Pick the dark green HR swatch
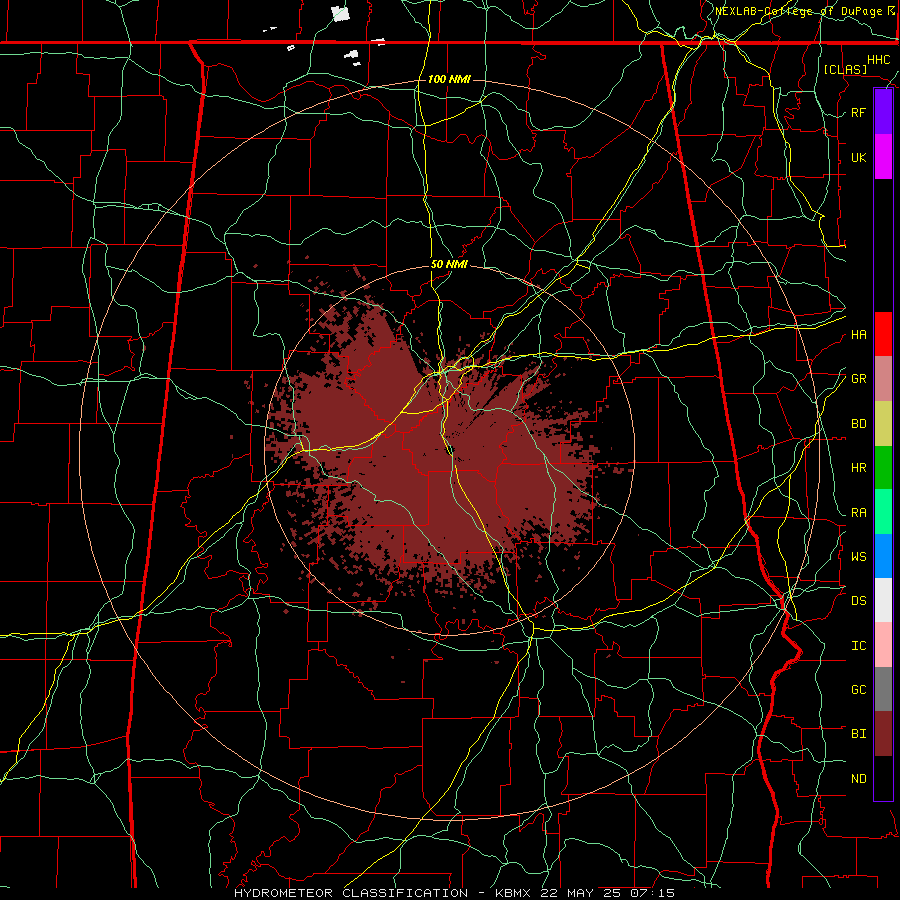900x900 pixels. pyautogui.click(x=883, y=468)
